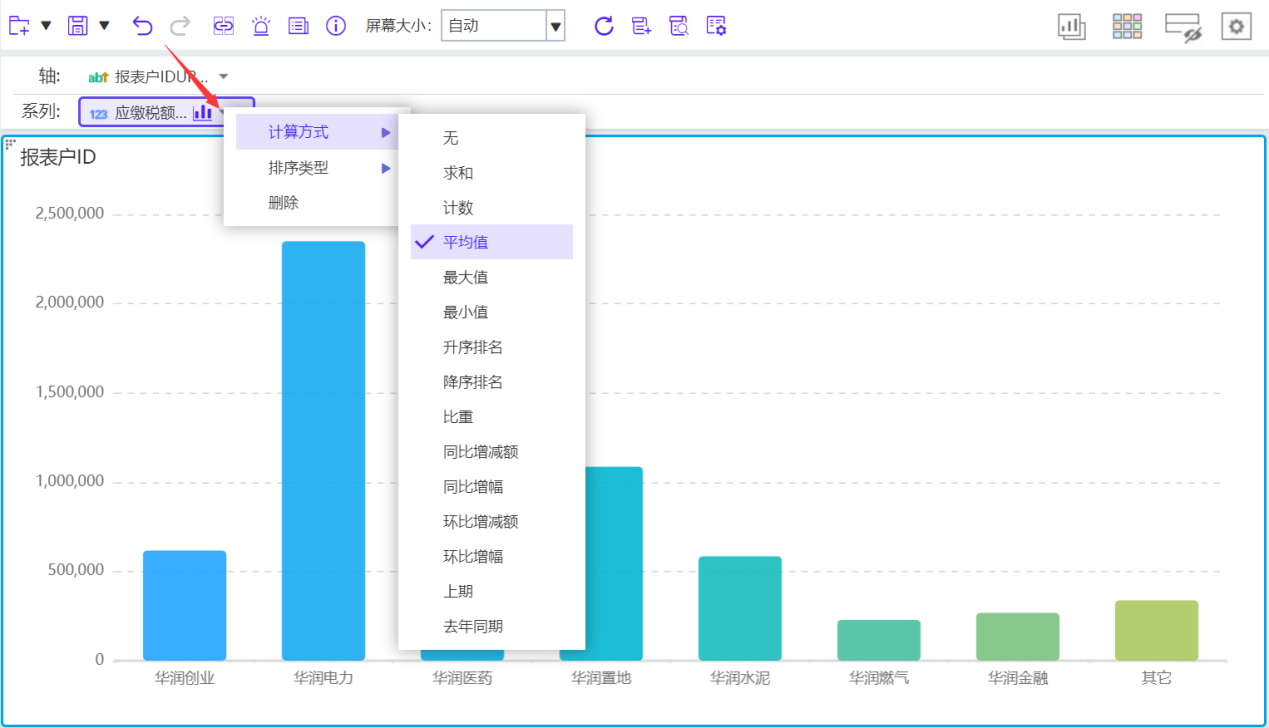Click the 华润燃气 bar in chart
The image size is (1269, 728).
click(x=879, y=640)
